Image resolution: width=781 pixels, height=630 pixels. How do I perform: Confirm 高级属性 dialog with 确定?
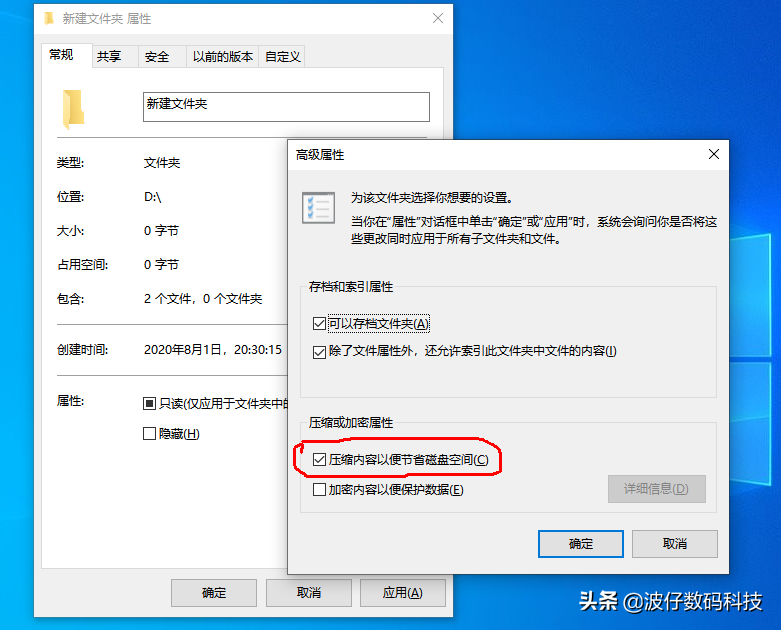click(580, 543)
